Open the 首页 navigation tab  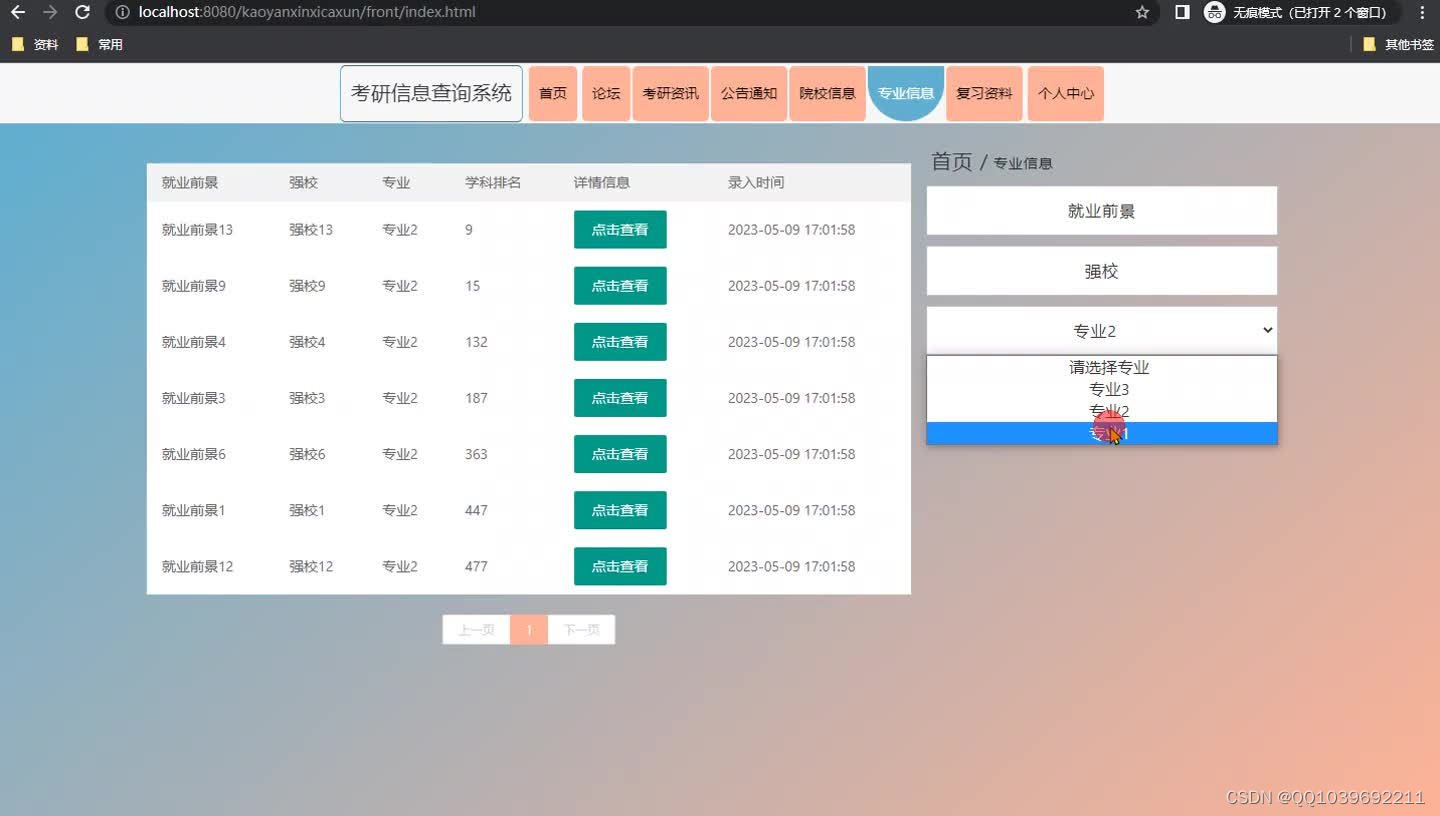pyautogui.click(x=553, y=93)
